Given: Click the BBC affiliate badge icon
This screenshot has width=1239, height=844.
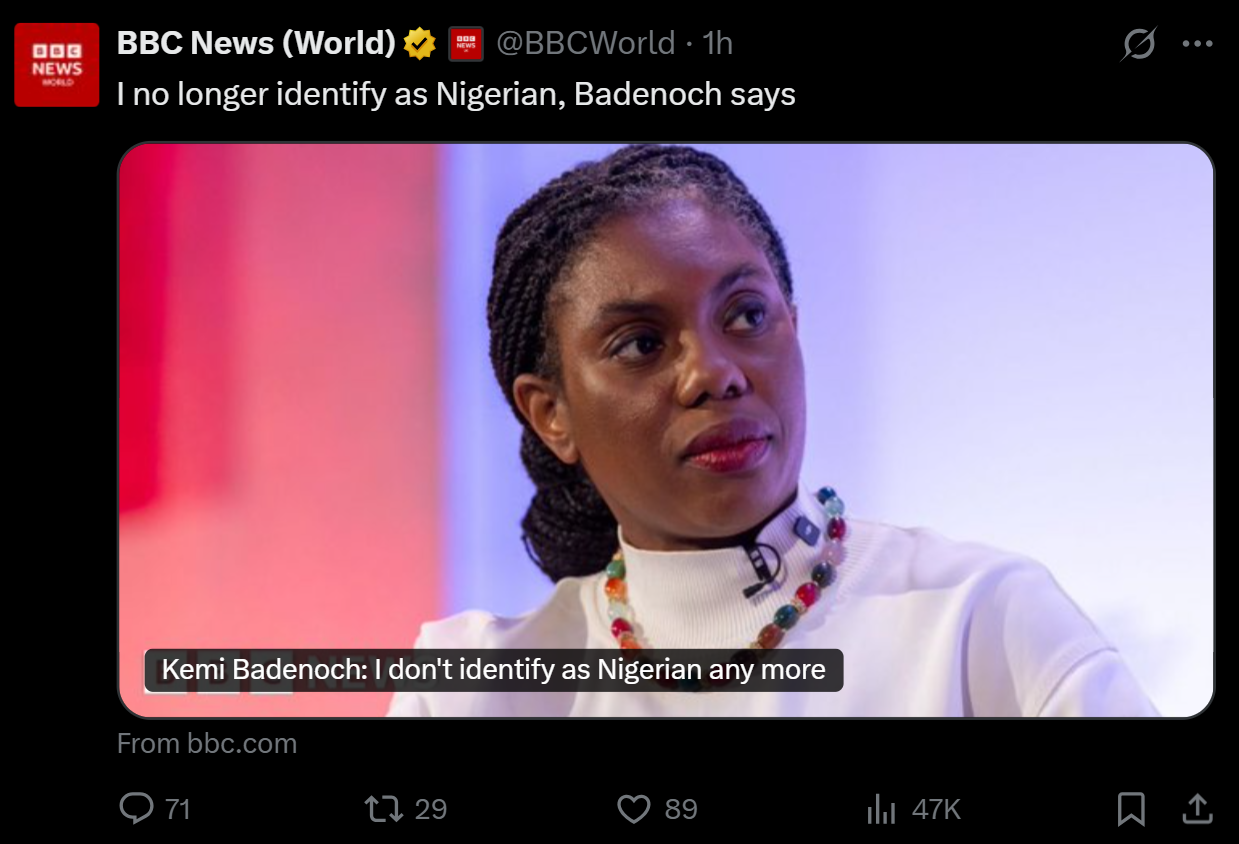Looking at the screenshot, I should coord(466,43).
